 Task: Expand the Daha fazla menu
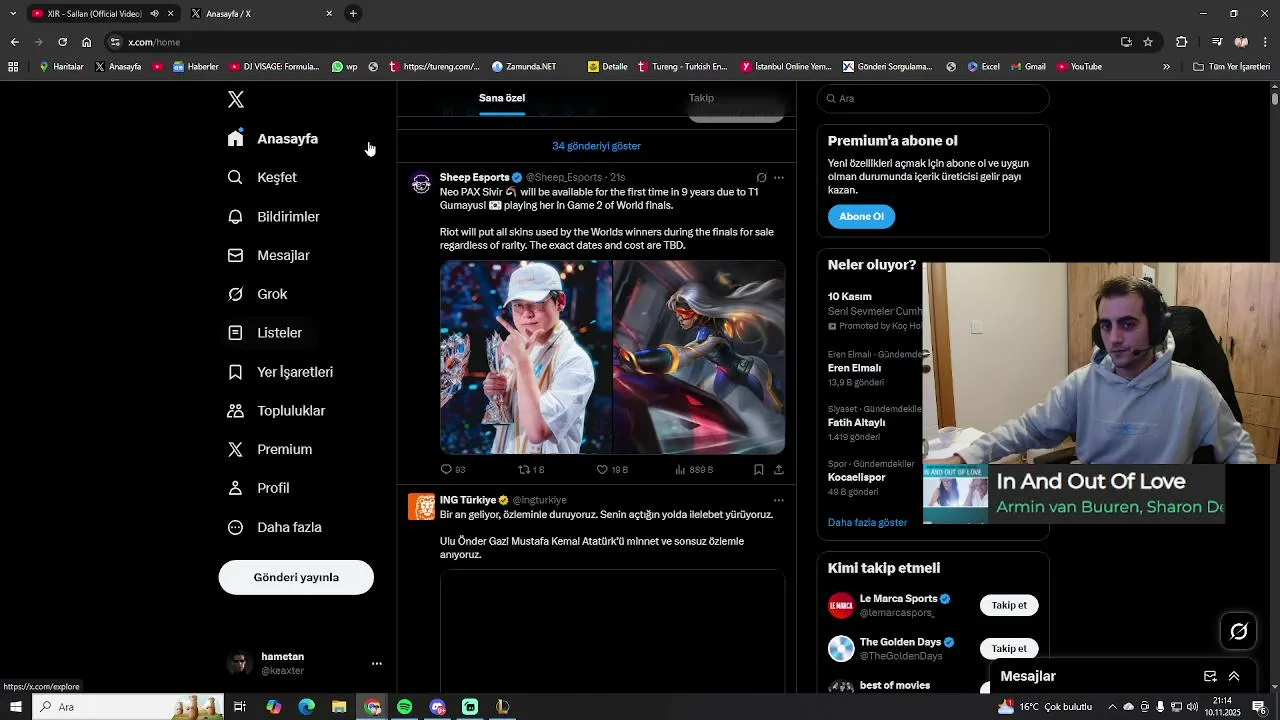(x=275, y=527)
